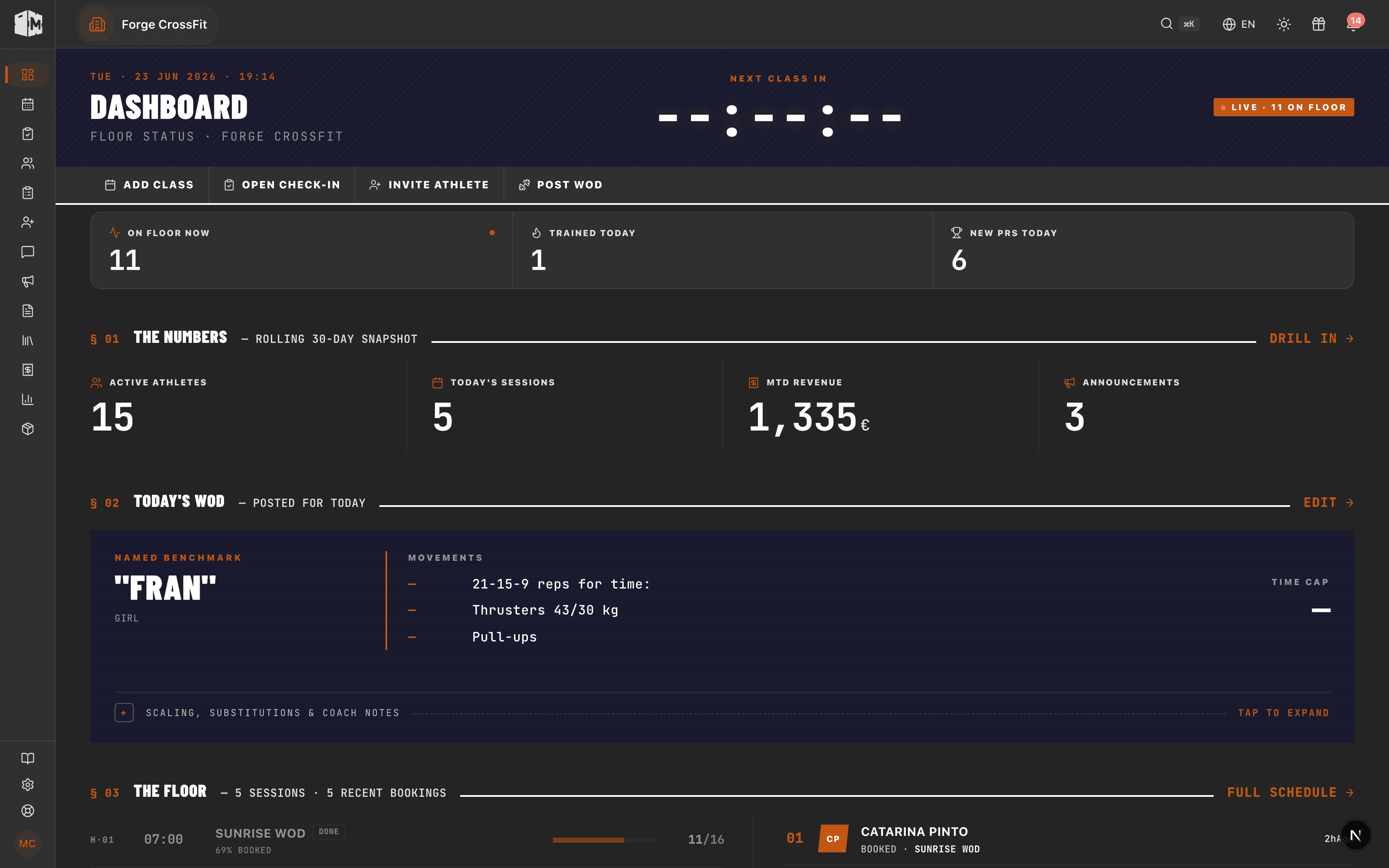Click the Invite Athlete button

tap(429, 185)
